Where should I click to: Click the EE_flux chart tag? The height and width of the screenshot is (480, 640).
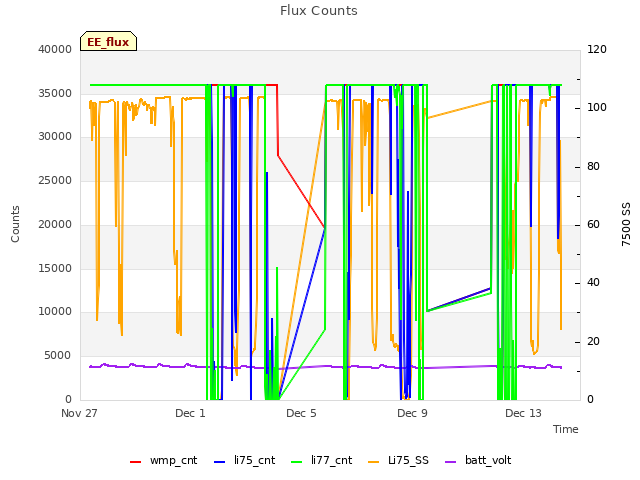click(108, 41)
